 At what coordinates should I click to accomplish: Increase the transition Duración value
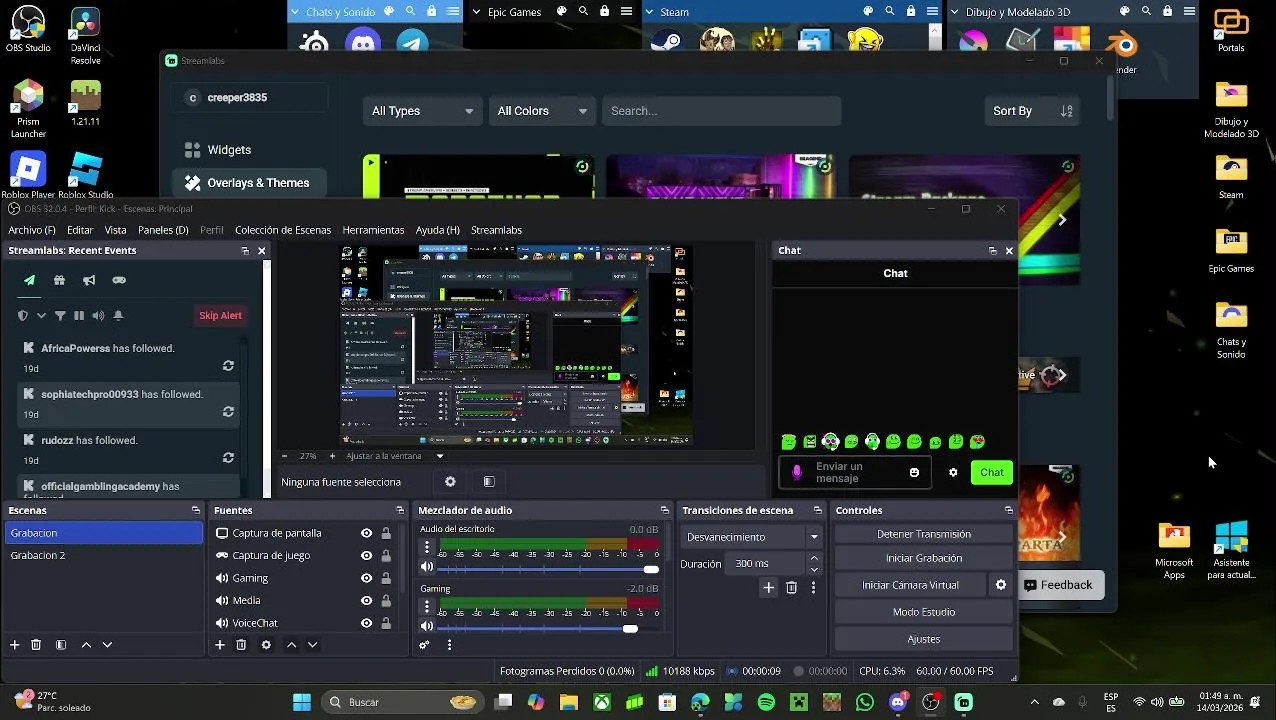point(814,558)
